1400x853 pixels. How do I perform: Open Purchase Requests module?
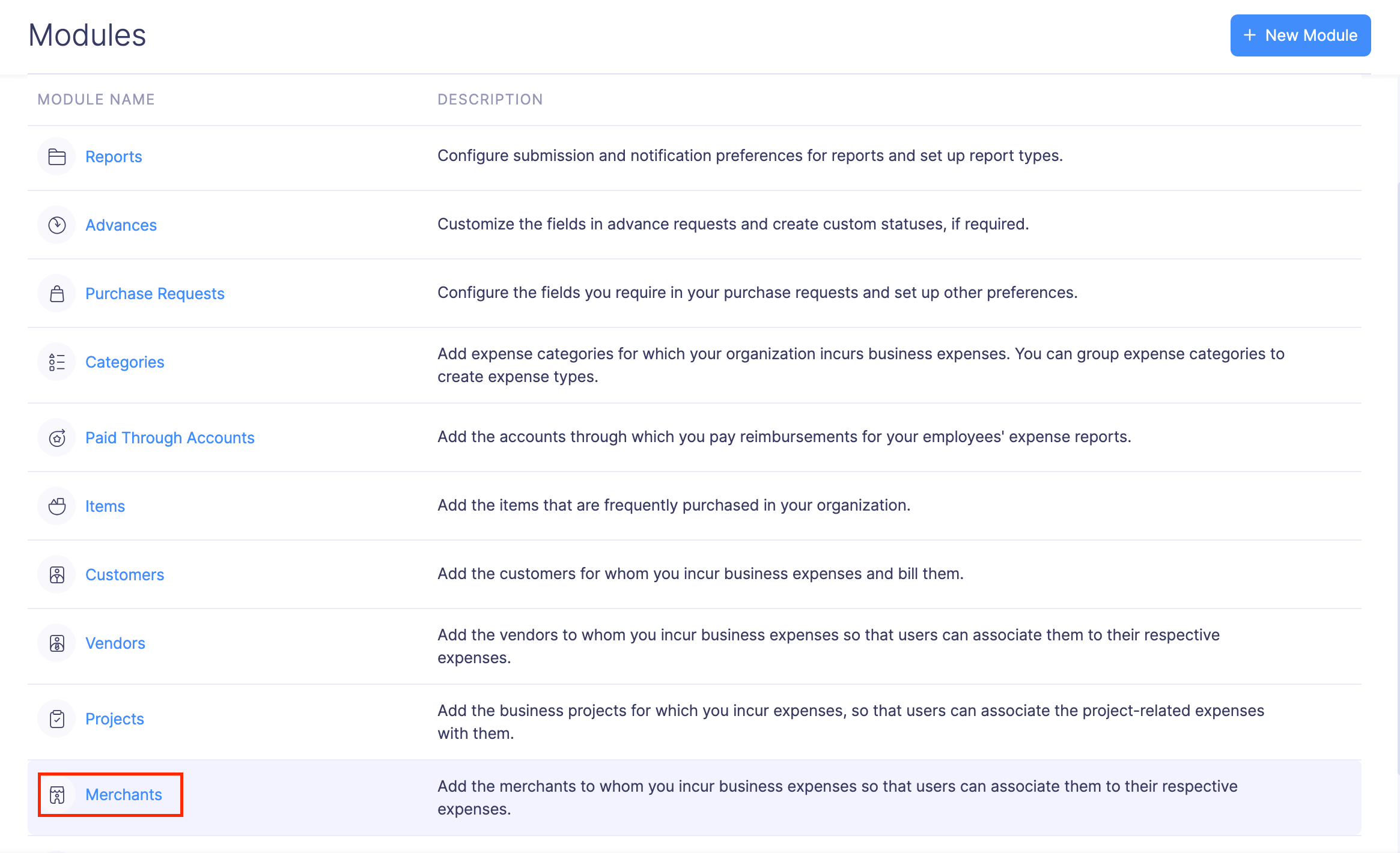point(154,294)
